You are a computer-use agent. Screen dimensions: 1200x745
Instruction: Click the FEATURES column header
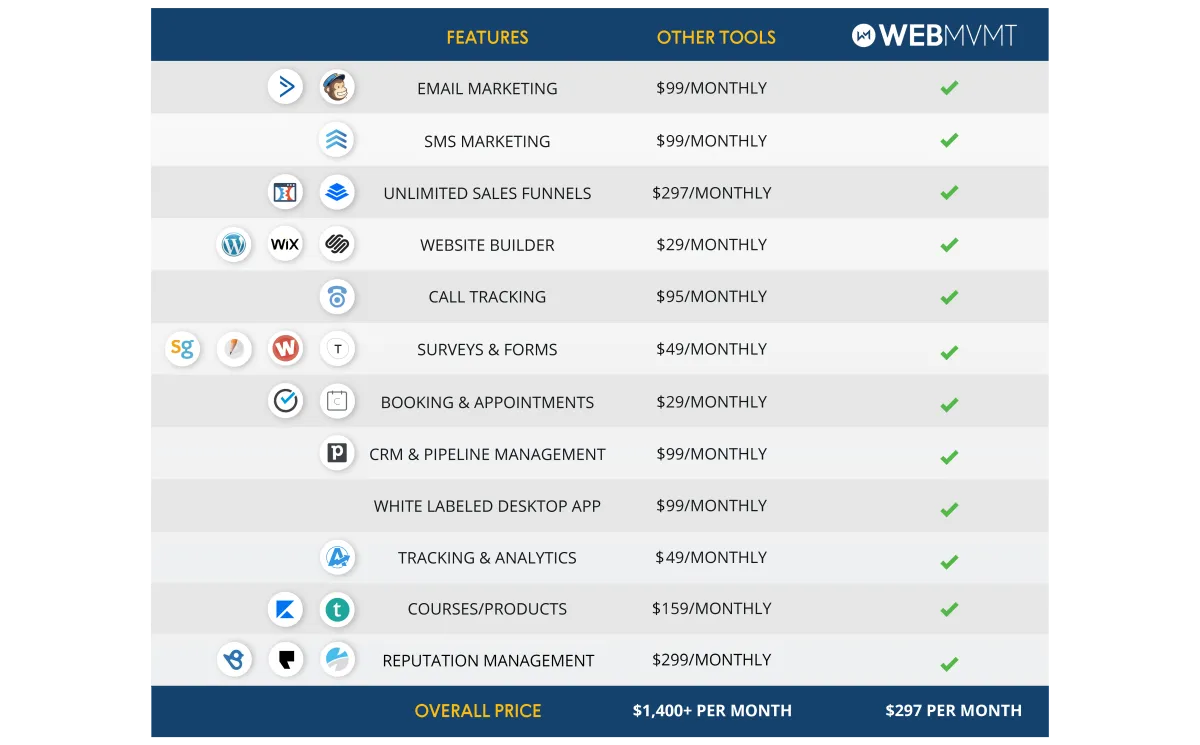coord(487,38)
